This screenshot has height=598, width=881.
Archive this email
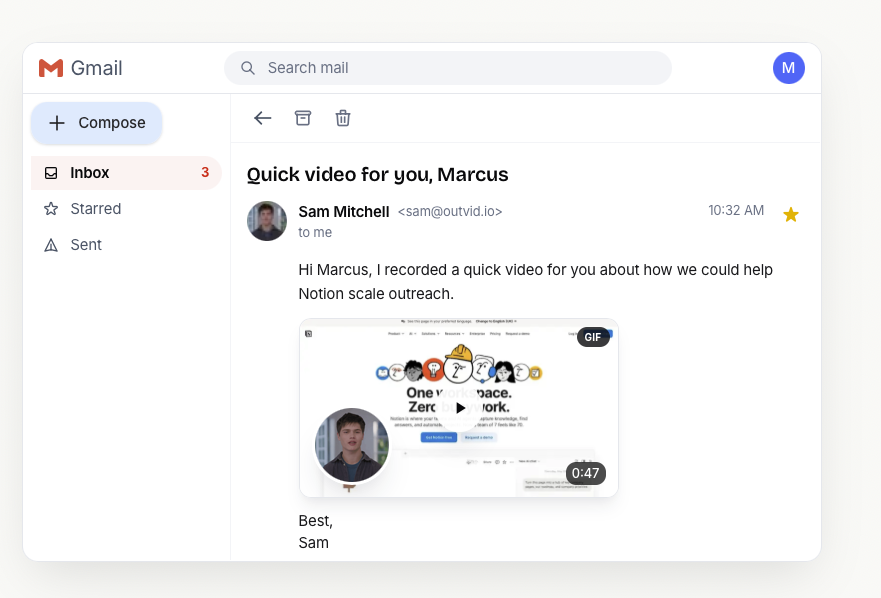[x=303, y=118]
